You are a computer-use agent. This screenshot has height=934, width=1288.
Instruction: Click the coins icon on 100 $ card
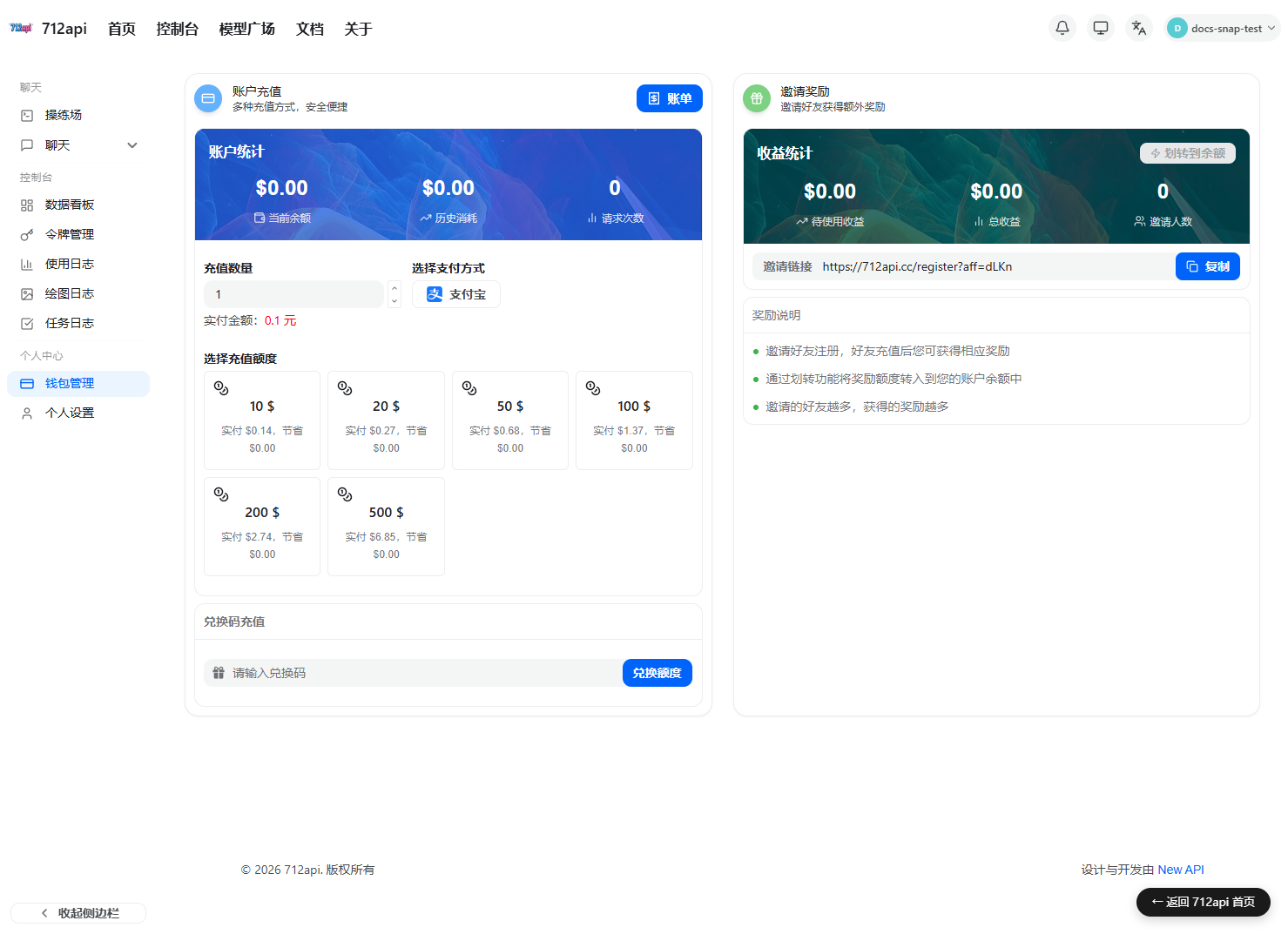tap(593, 388)
